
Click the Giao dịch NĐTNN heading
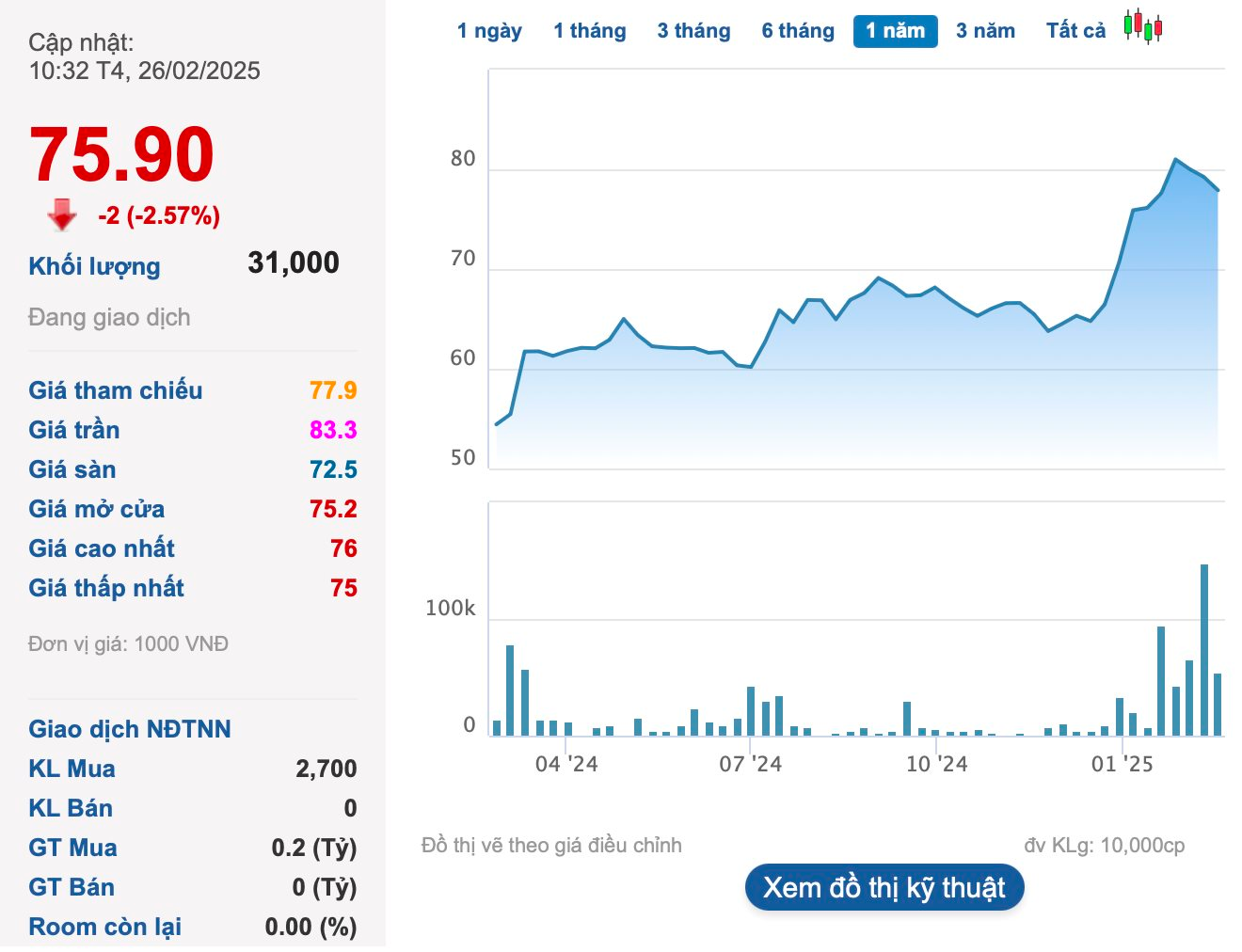[x=130, y=729]
